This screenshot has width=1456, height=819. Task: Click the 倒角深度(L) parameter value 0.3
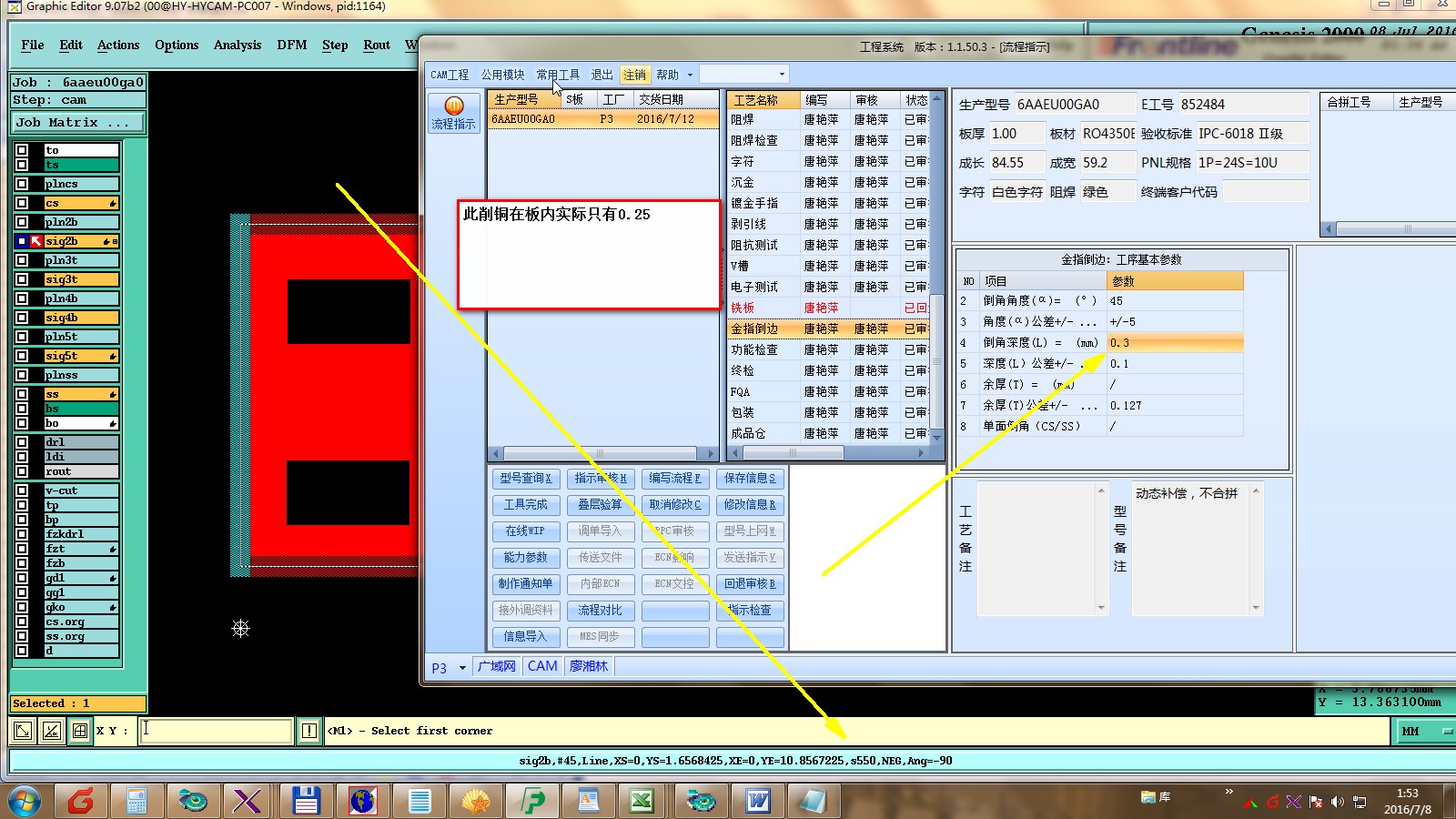click(1175, 343)
